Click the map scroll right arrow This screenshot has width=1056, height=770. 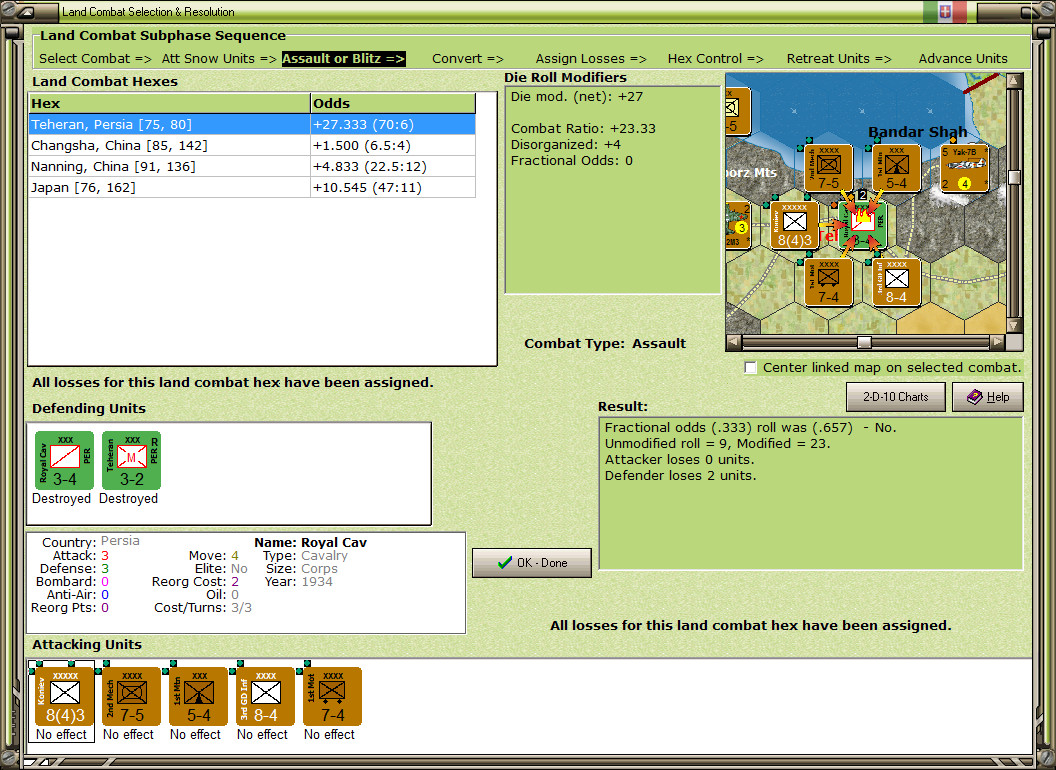click(997, 342)
